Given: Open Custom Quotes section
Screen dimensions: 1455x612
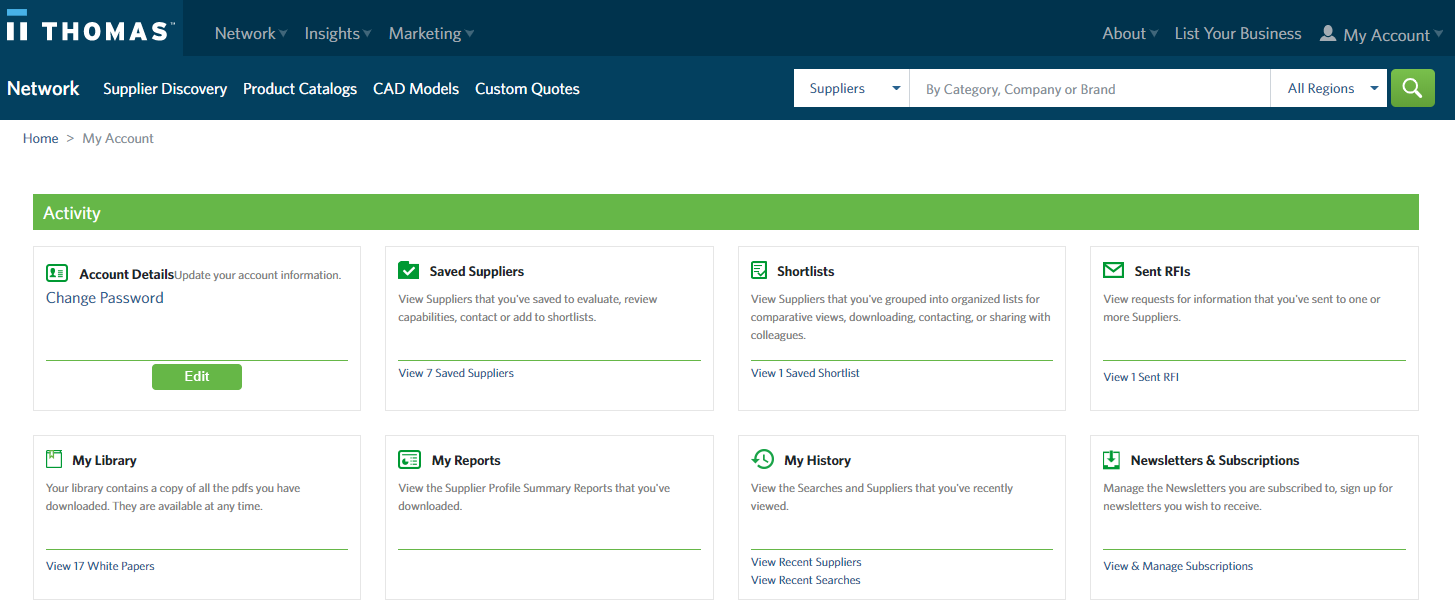Looking at the screenshot, I should [527, 88].
